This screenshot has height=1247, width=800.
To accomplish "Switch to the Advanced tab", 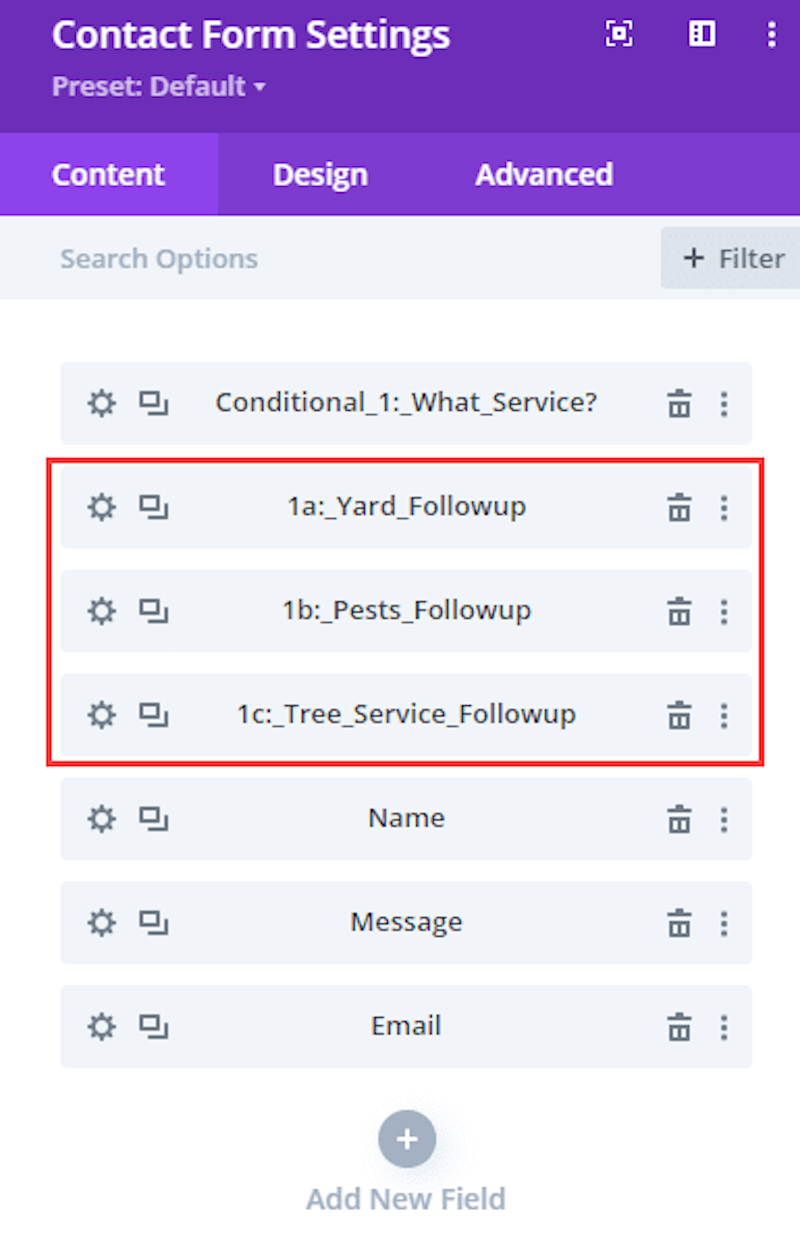I will coord(544,175).
